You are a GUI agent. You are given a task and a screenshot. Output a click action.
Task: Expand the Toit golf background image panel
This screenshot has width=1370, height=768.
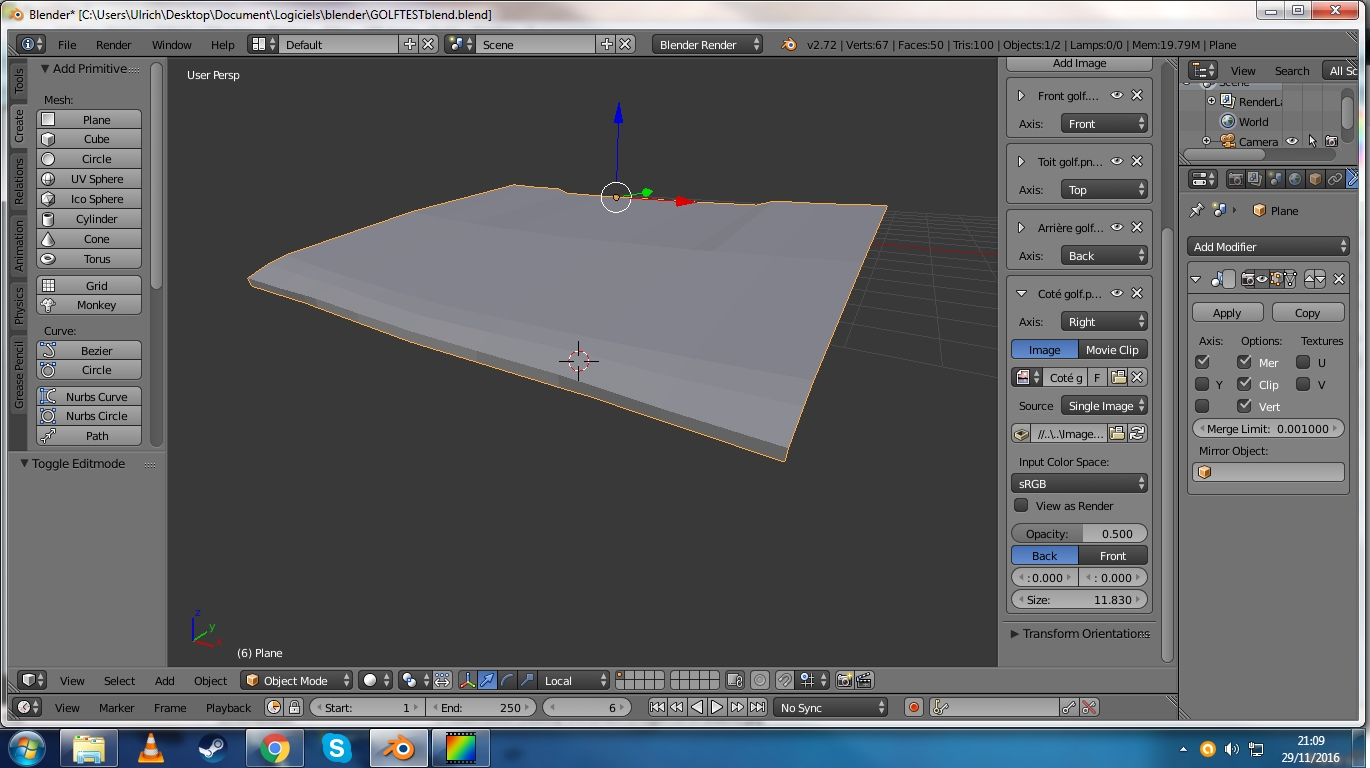point(1021,162)
